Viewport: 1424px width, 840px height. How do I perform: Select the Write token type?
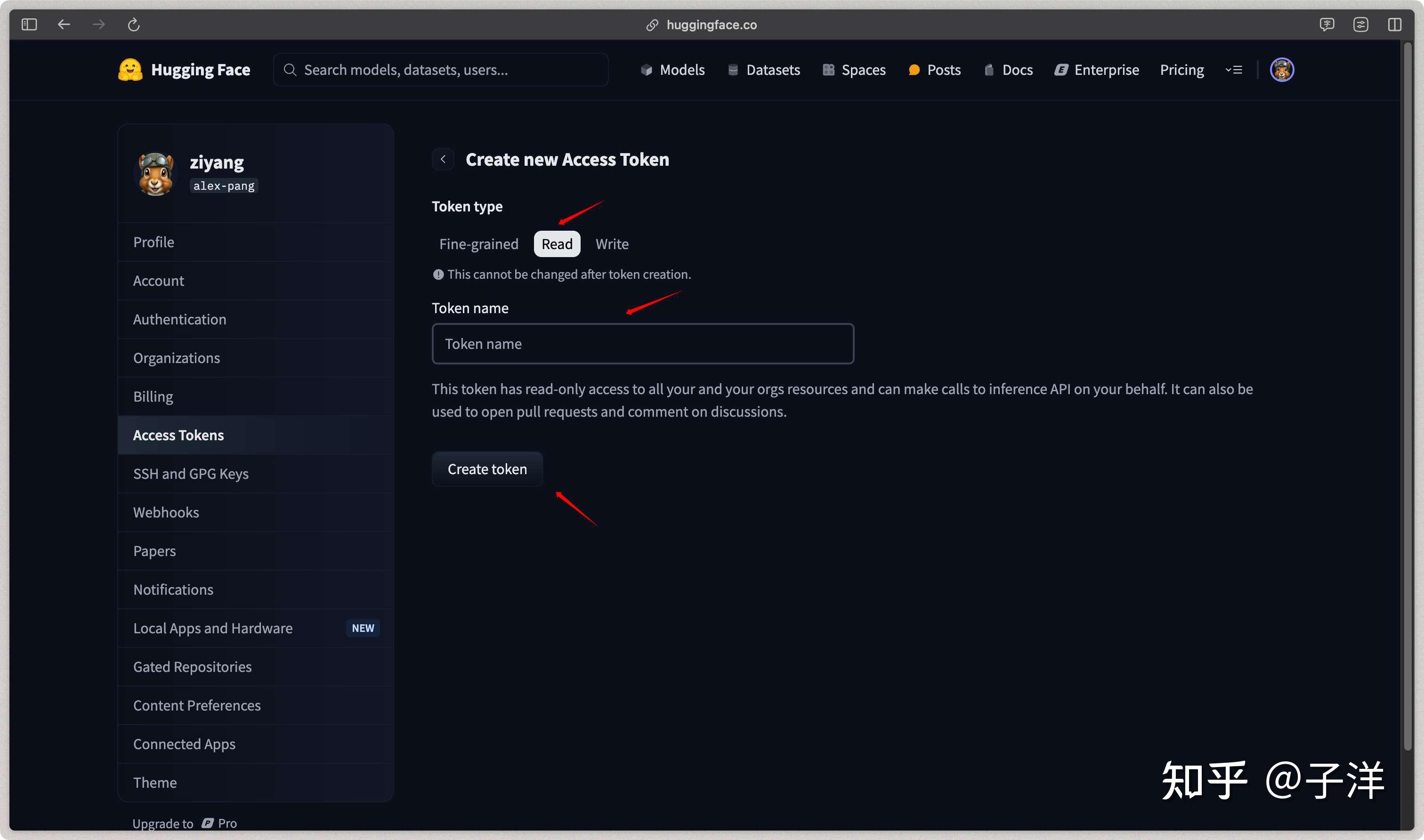pos(612,244)
